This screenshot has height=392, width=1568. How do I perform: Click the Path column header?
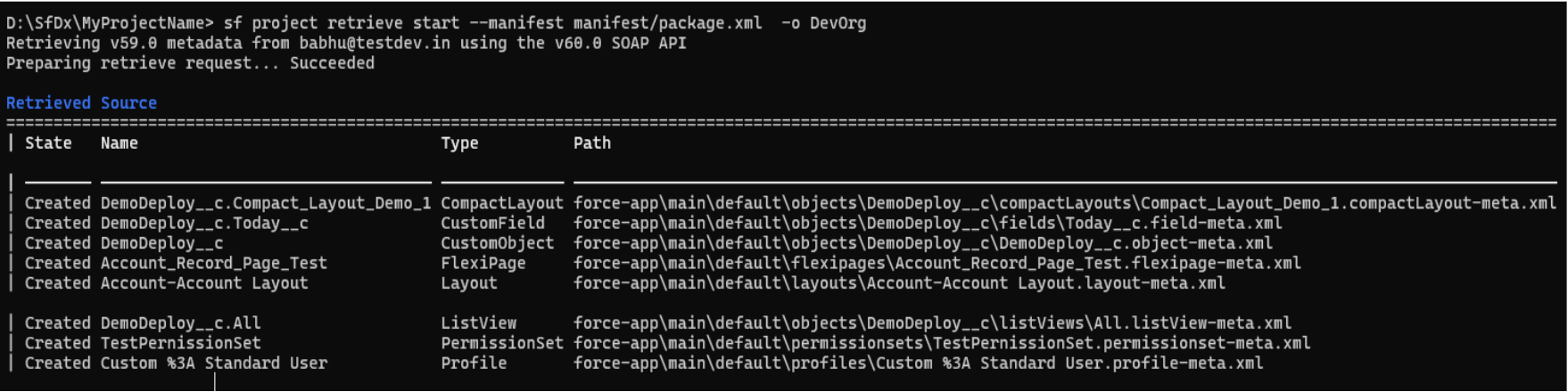592,143
